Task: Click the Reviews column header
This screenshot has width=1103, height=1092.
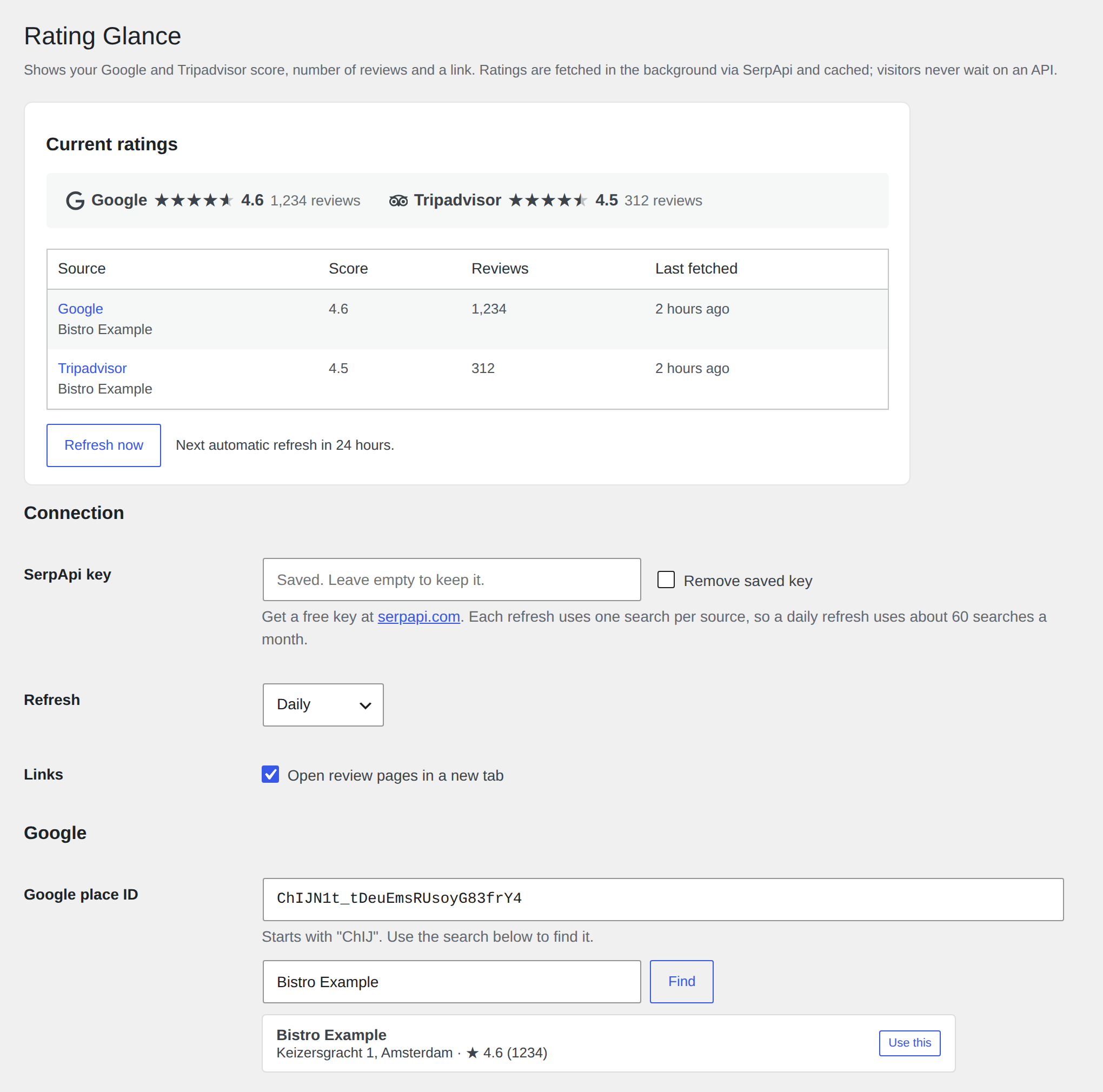Action: click(500, 268)
